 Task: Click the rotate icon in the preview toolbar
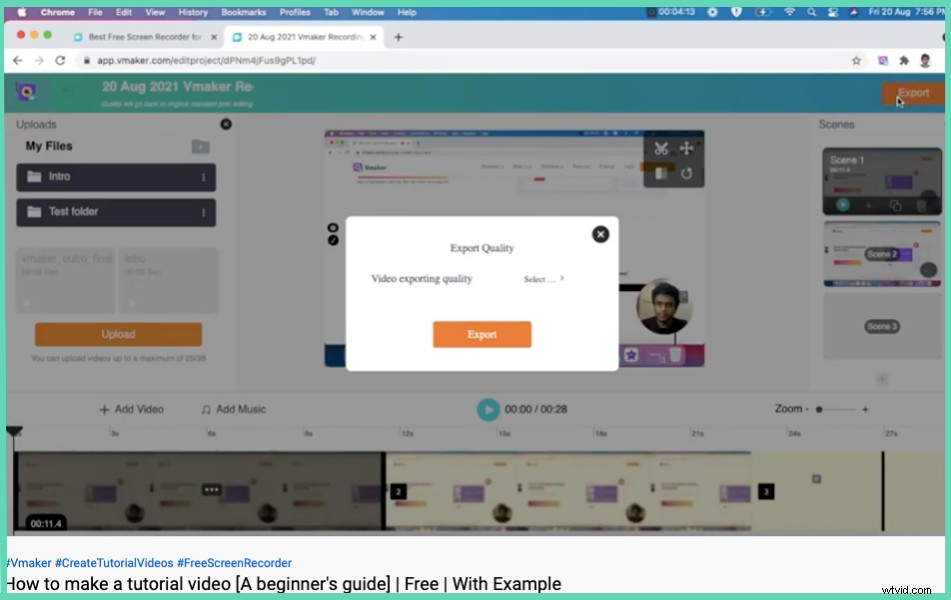click(688, 173)
